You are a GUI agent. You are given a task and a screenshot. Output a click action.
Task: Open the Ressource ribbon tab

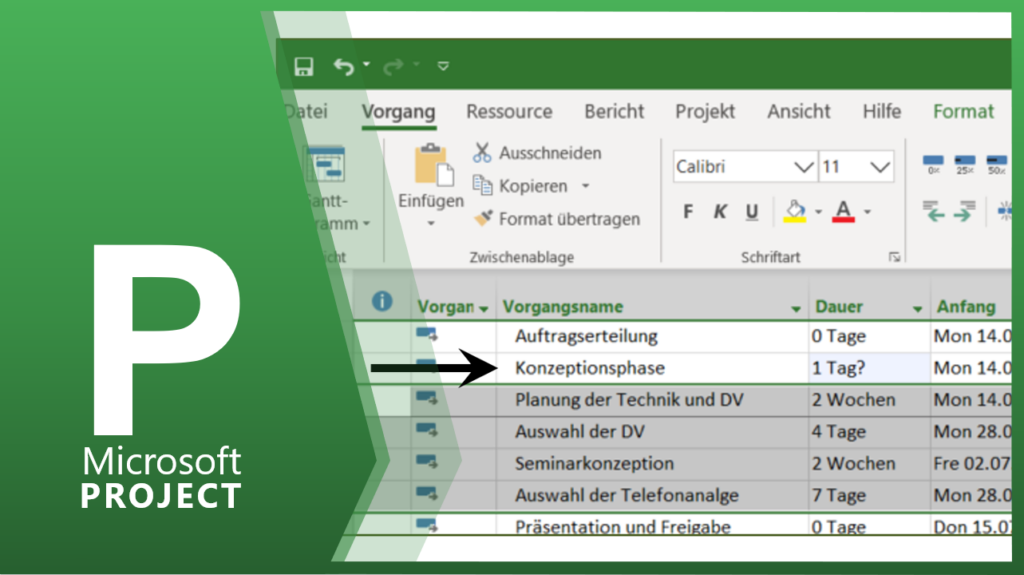509,112
